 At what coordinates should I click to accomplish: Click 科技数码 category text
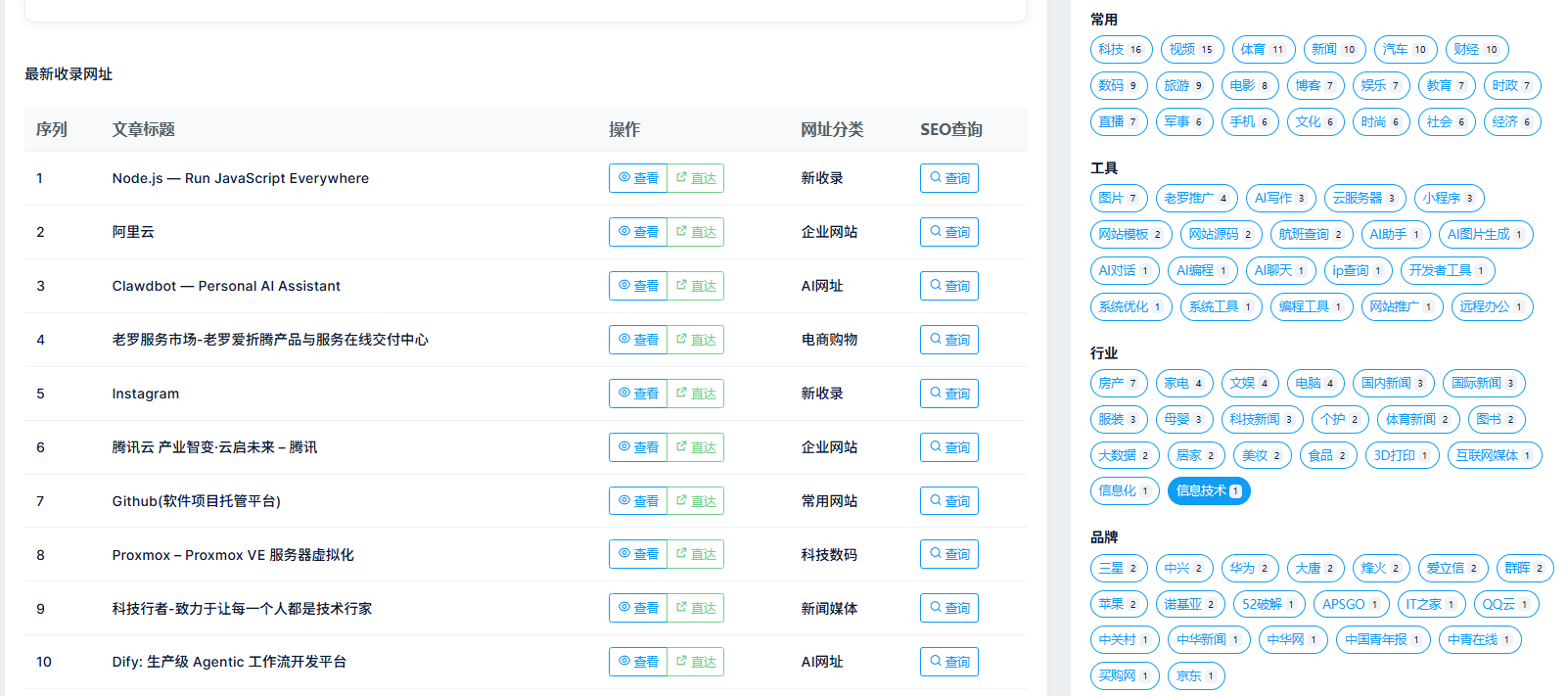[x=829, y=555]
